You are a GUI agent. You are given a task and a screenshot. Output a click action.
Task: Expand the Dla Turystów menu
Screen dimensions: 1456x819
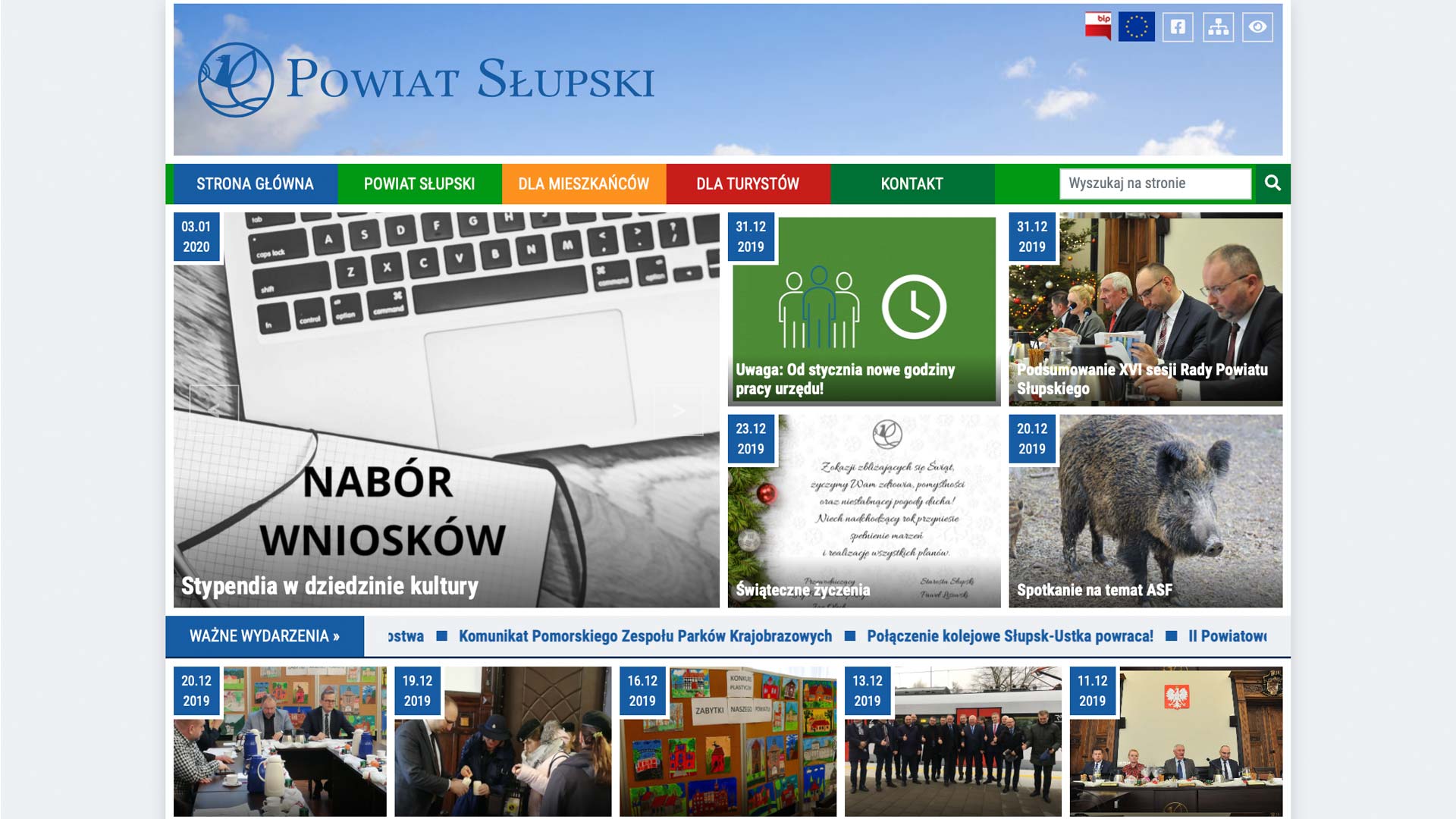pos(748,184)
